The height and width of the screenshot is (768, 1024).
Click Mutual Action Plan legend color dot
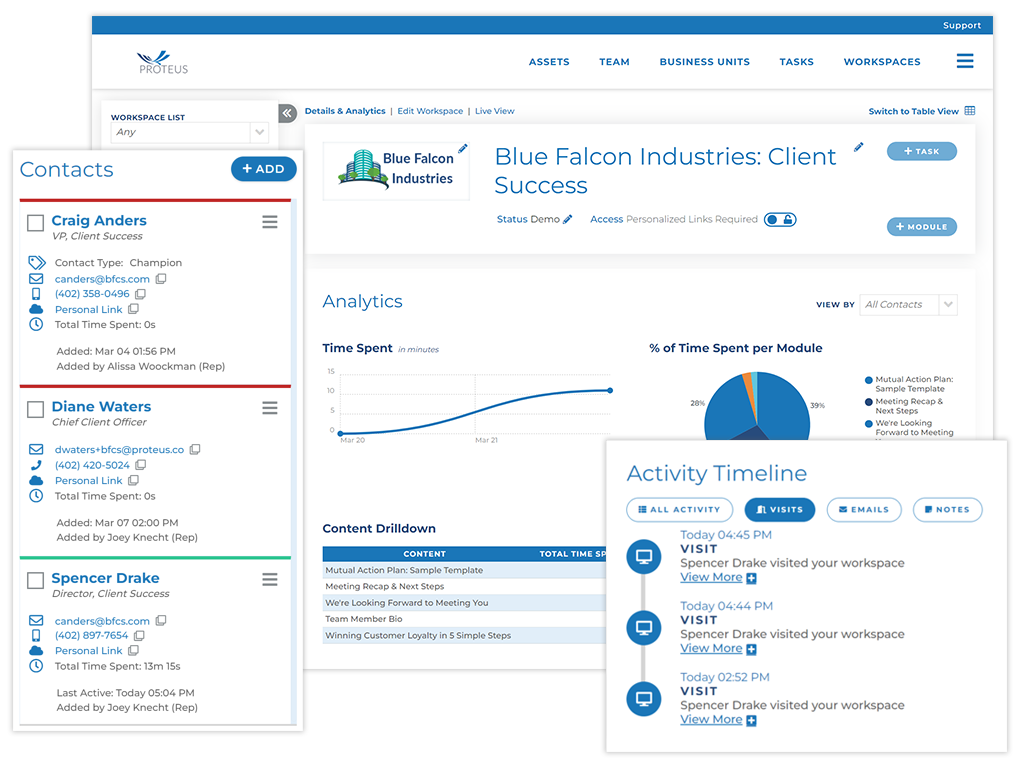point(869,380)
